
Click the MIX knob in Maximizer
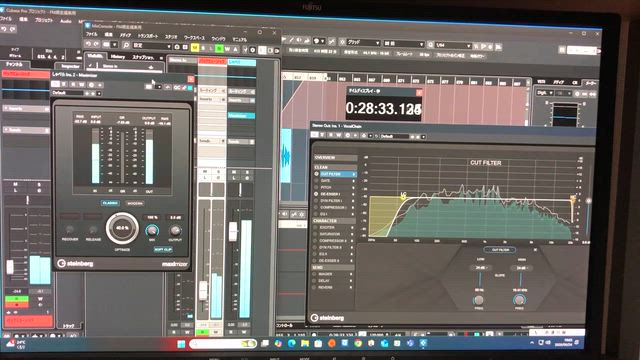point(152,231)
